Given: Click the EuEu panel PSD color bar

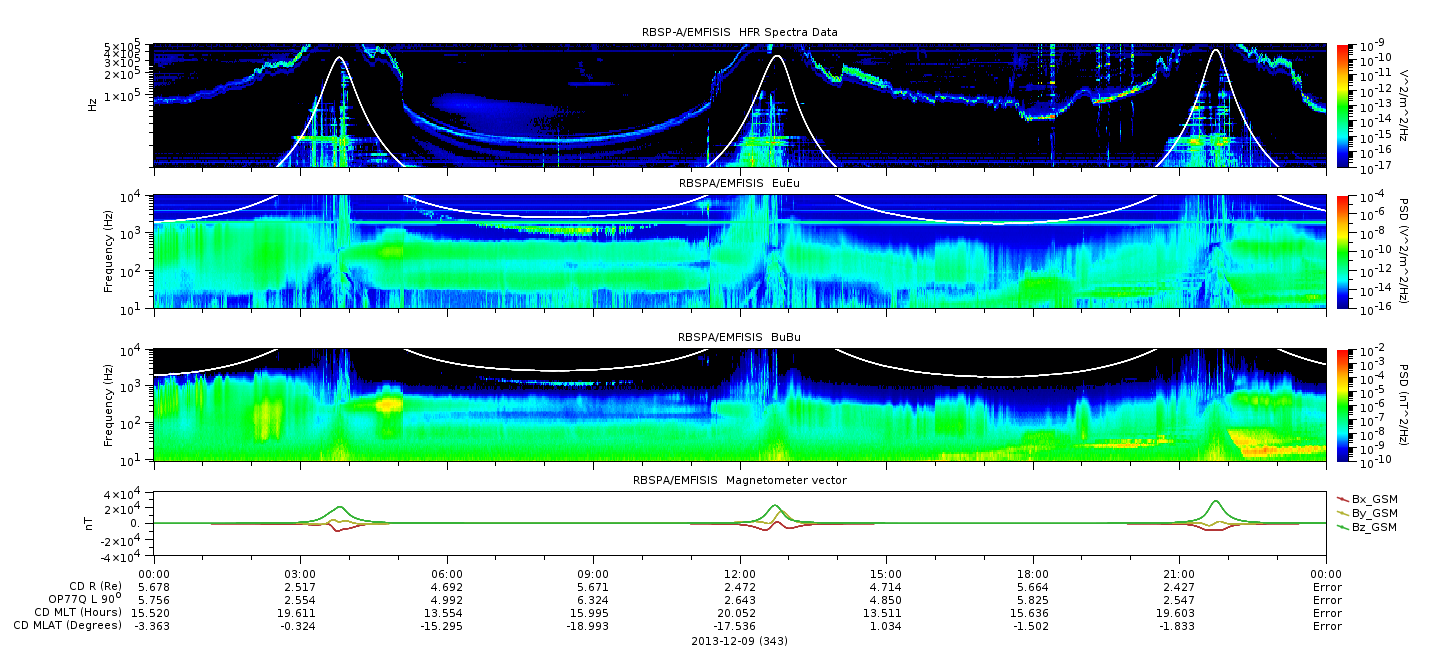Looking at the screenshot, I should 1343,251.
